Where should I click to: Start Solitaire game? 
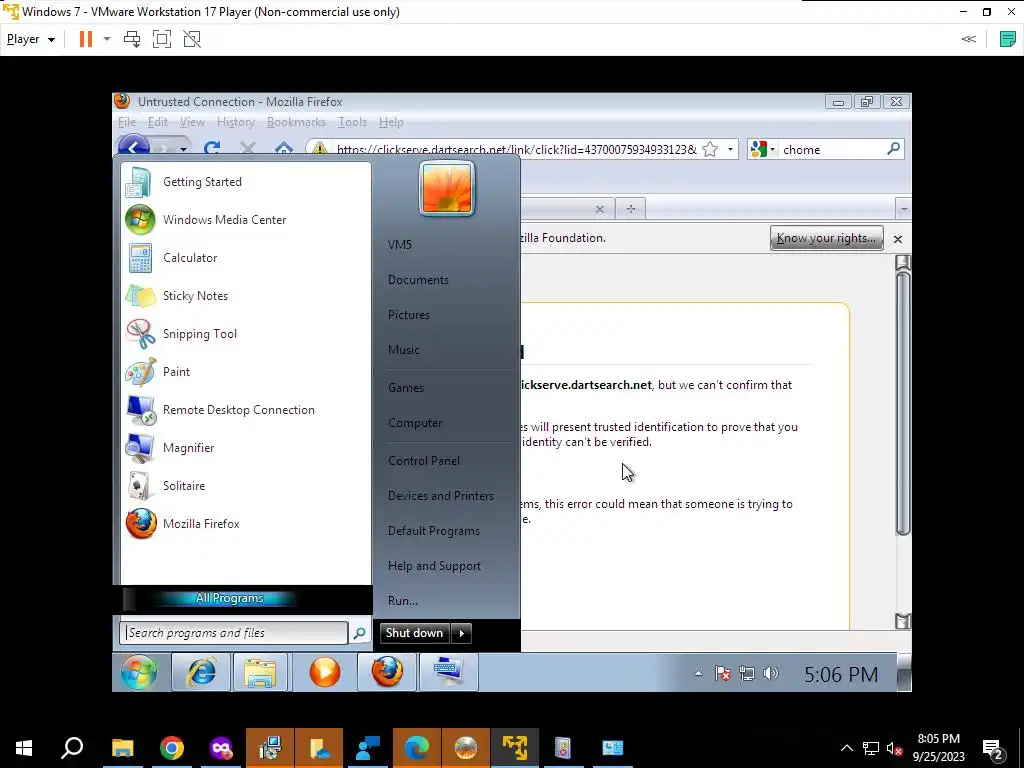point(246,485)
